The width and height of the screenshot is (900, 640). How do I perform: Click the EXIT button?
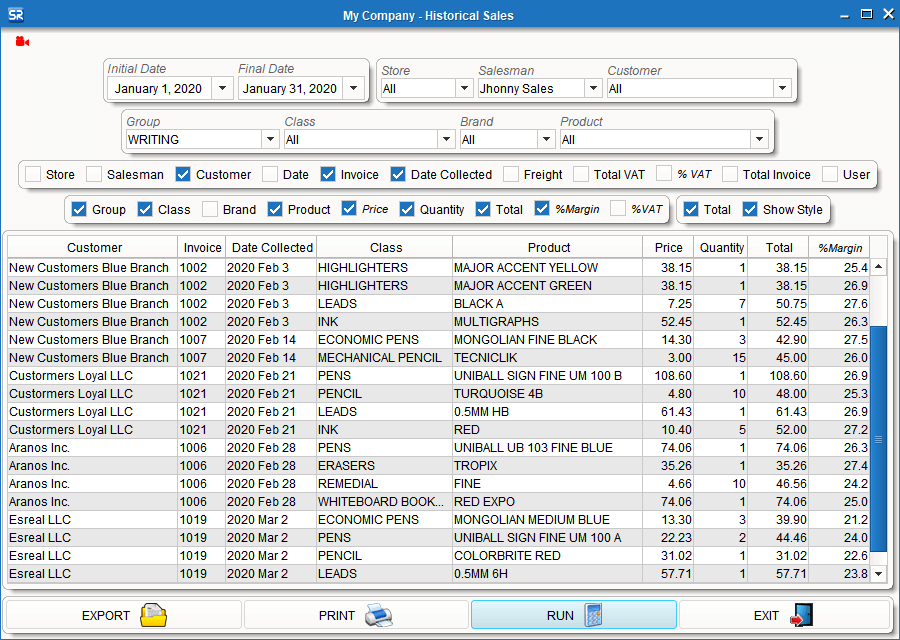click(x=785, y=615)
